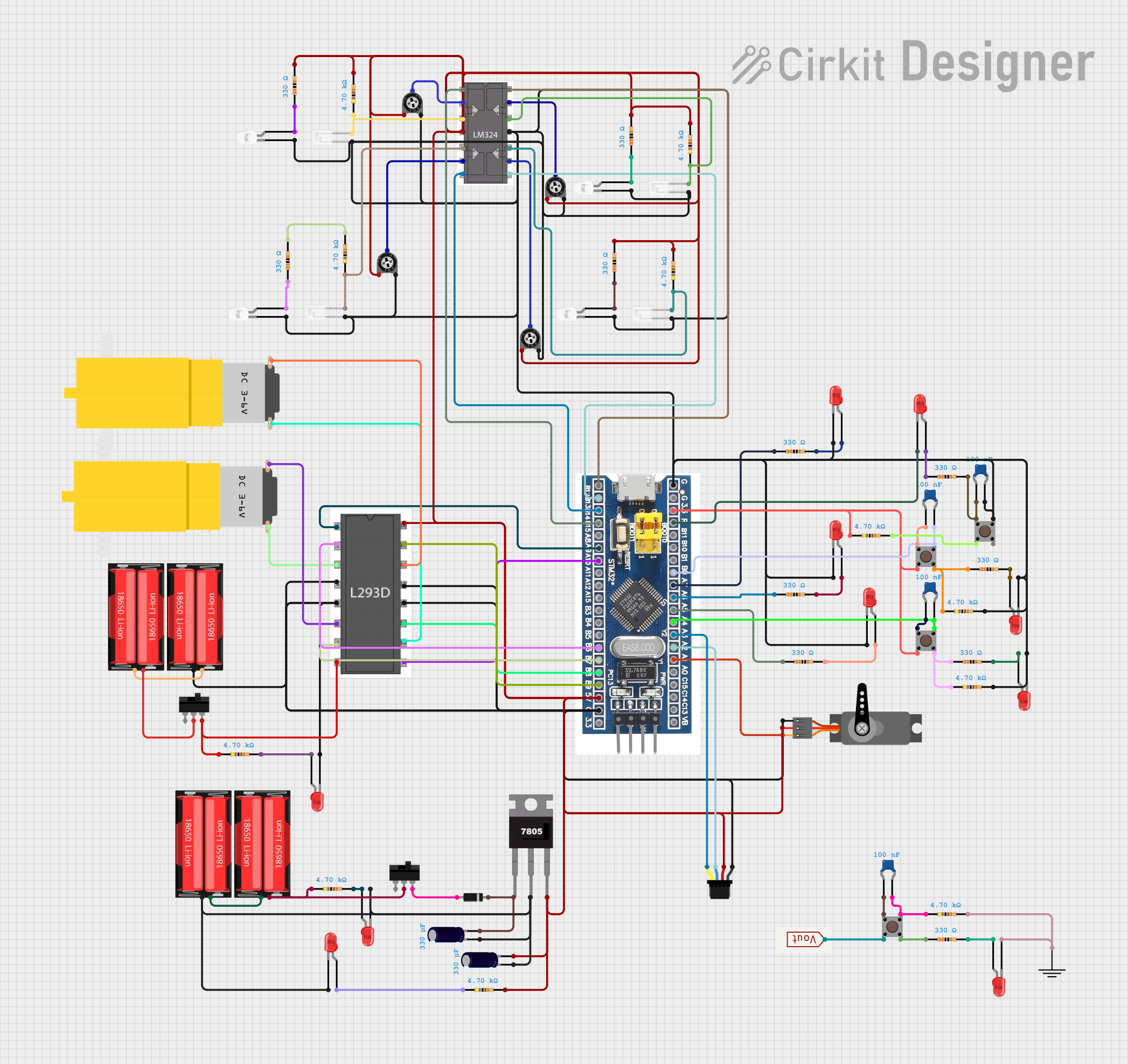Select 100 nF capacitor above Vout push button
This screenshot has width=1128, height=1064.
coord(888,870)
